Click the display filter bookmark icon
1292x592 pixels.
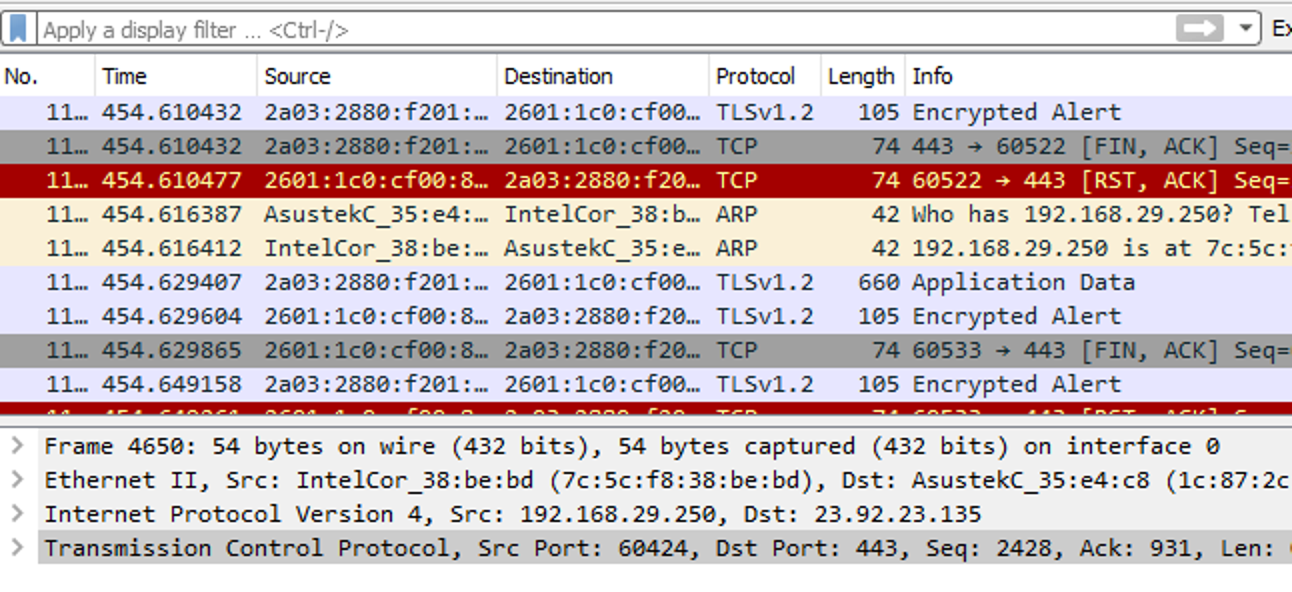18,29
